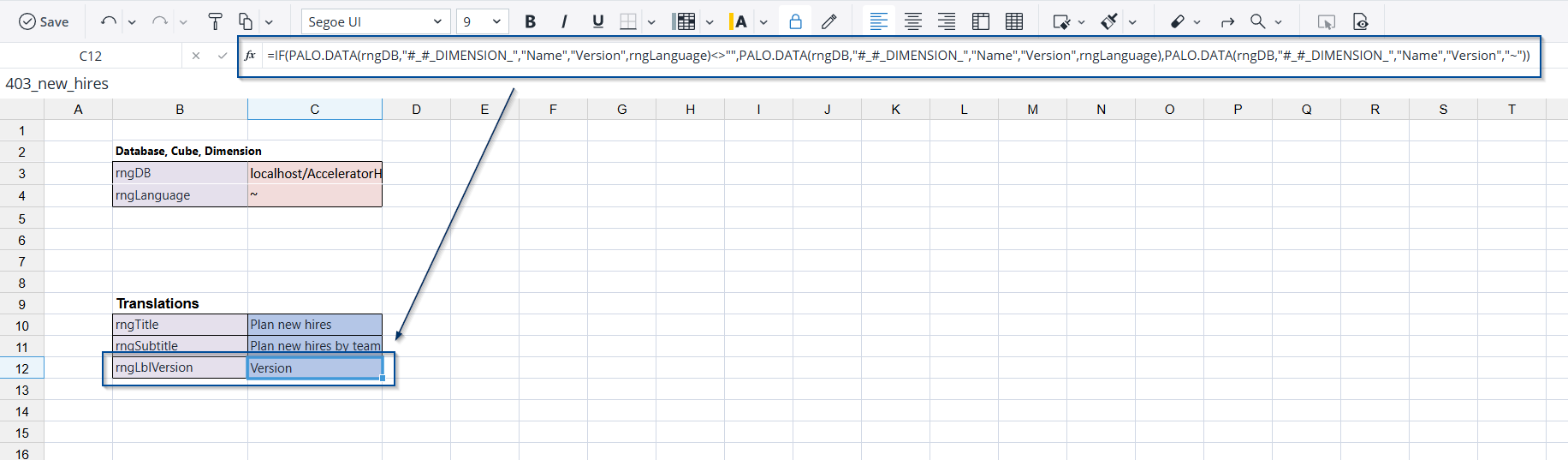The width and height of the screenshot is (1568, 460).
Task: Toggle bold formatting
Action: click(x=530, y=21)
